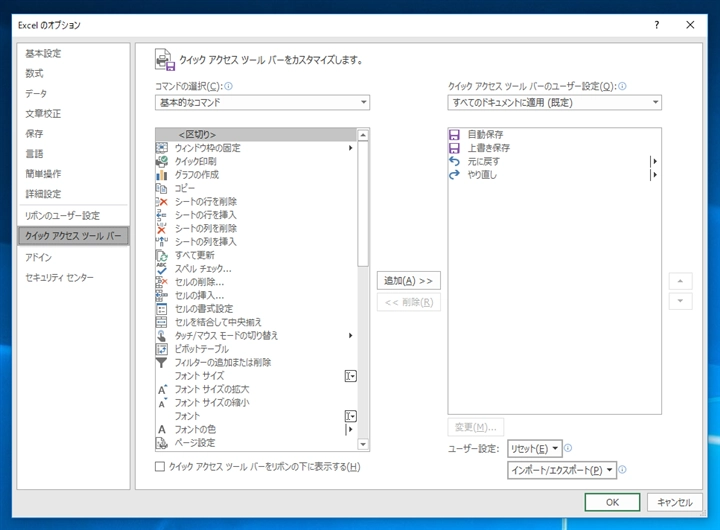Image resolution: width=720 pixels, height=530 pixels.
Task: Click info icon next to インポート/エクスポート
Action: pyautogui.click(x=622, y=469)
